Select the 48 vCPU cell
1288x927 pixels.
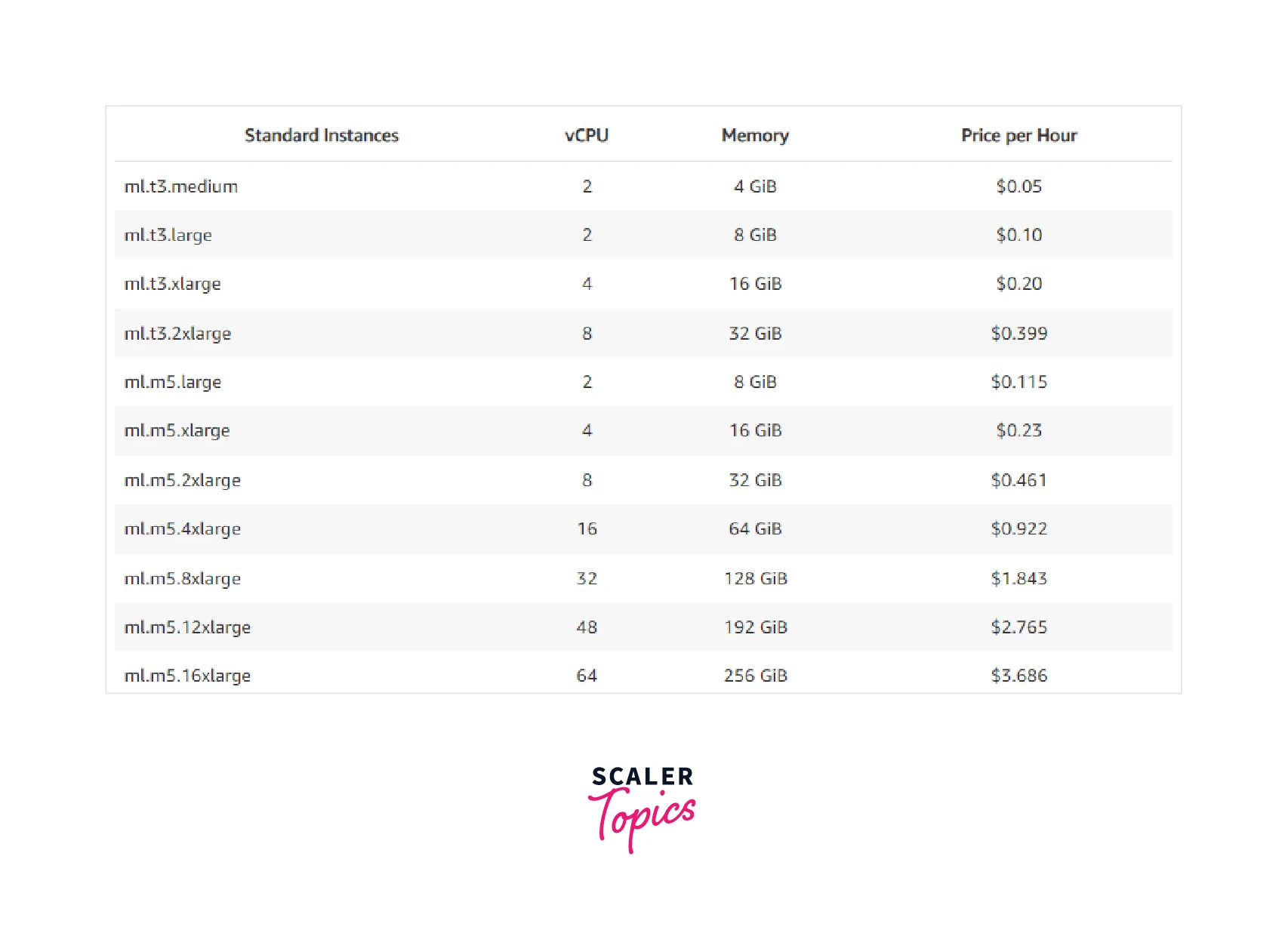pyautogui.click(x=587, y=627)
